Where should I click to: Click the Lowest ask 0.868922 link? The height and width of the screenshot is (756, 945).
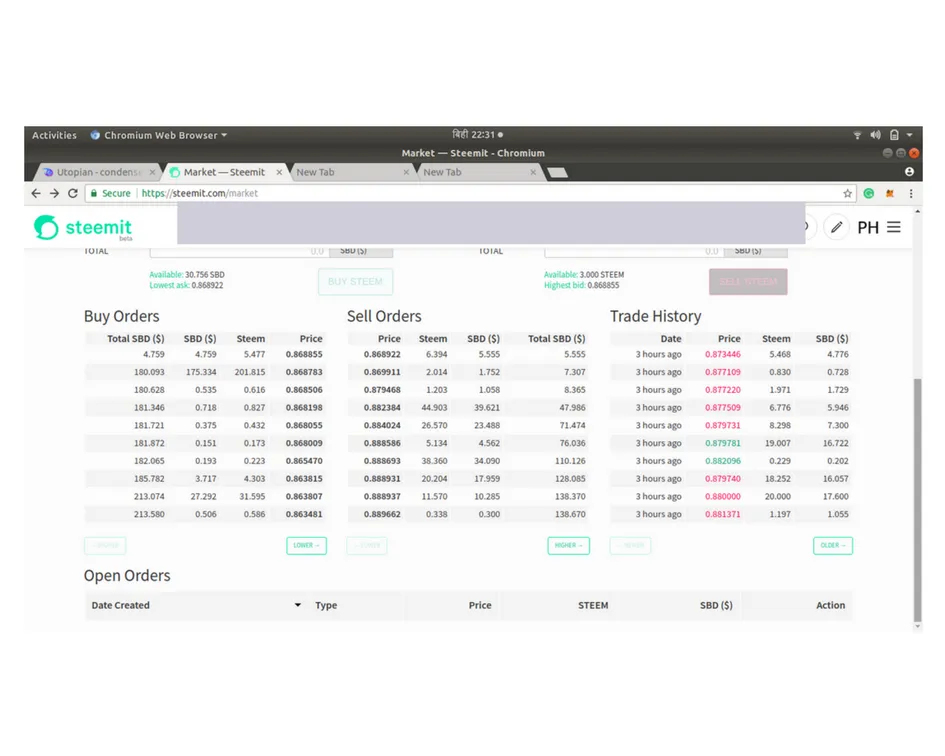point(186,285)
